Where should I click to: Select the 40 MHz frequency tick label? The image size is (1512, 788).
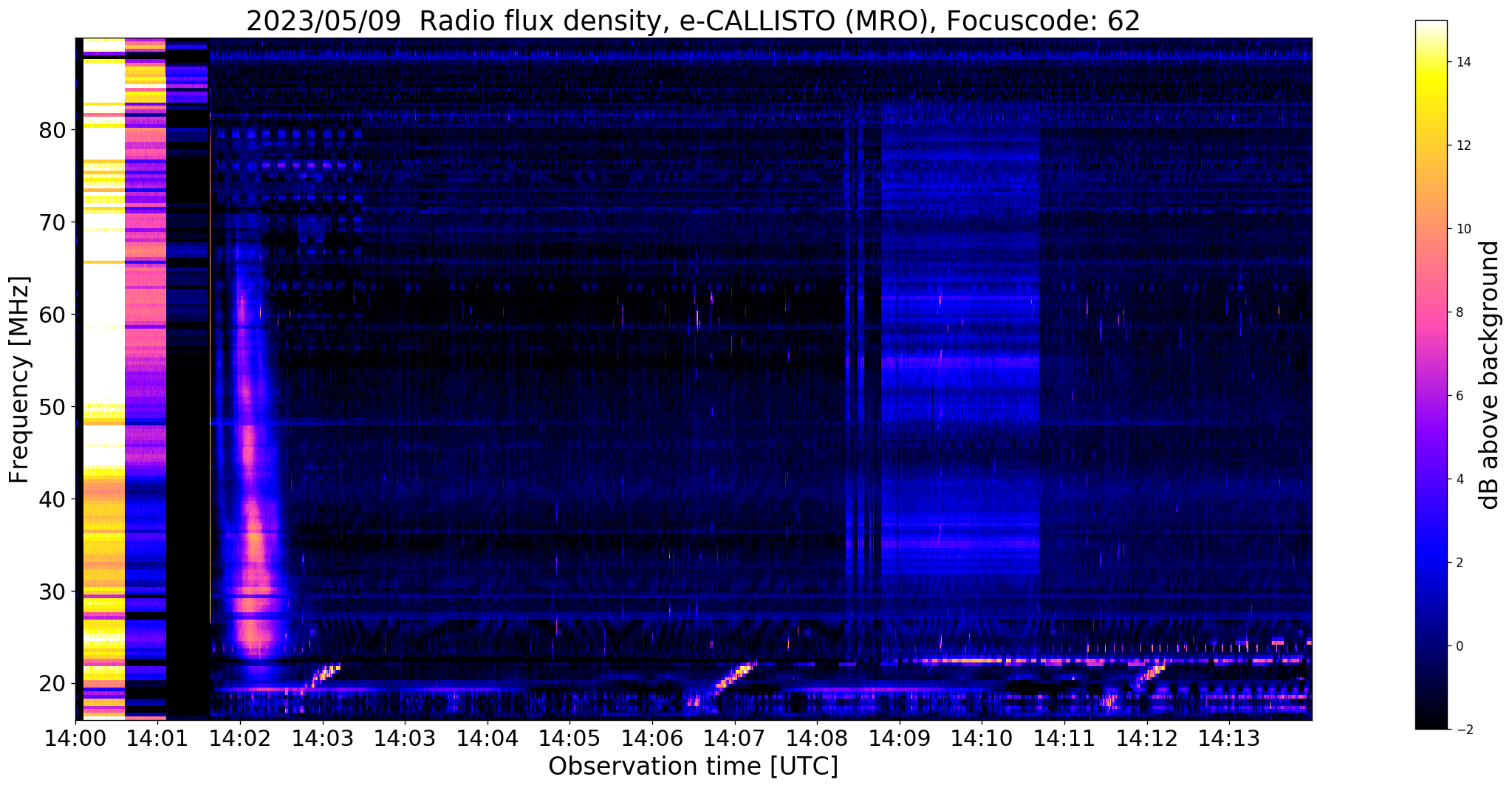click(52, 499)
